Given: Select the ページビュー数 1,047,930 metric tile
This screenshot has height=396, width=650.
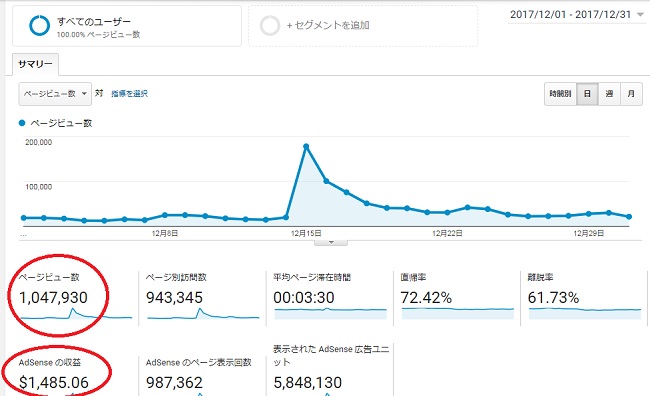Looking at the screenshot, I should coord(74,297).
